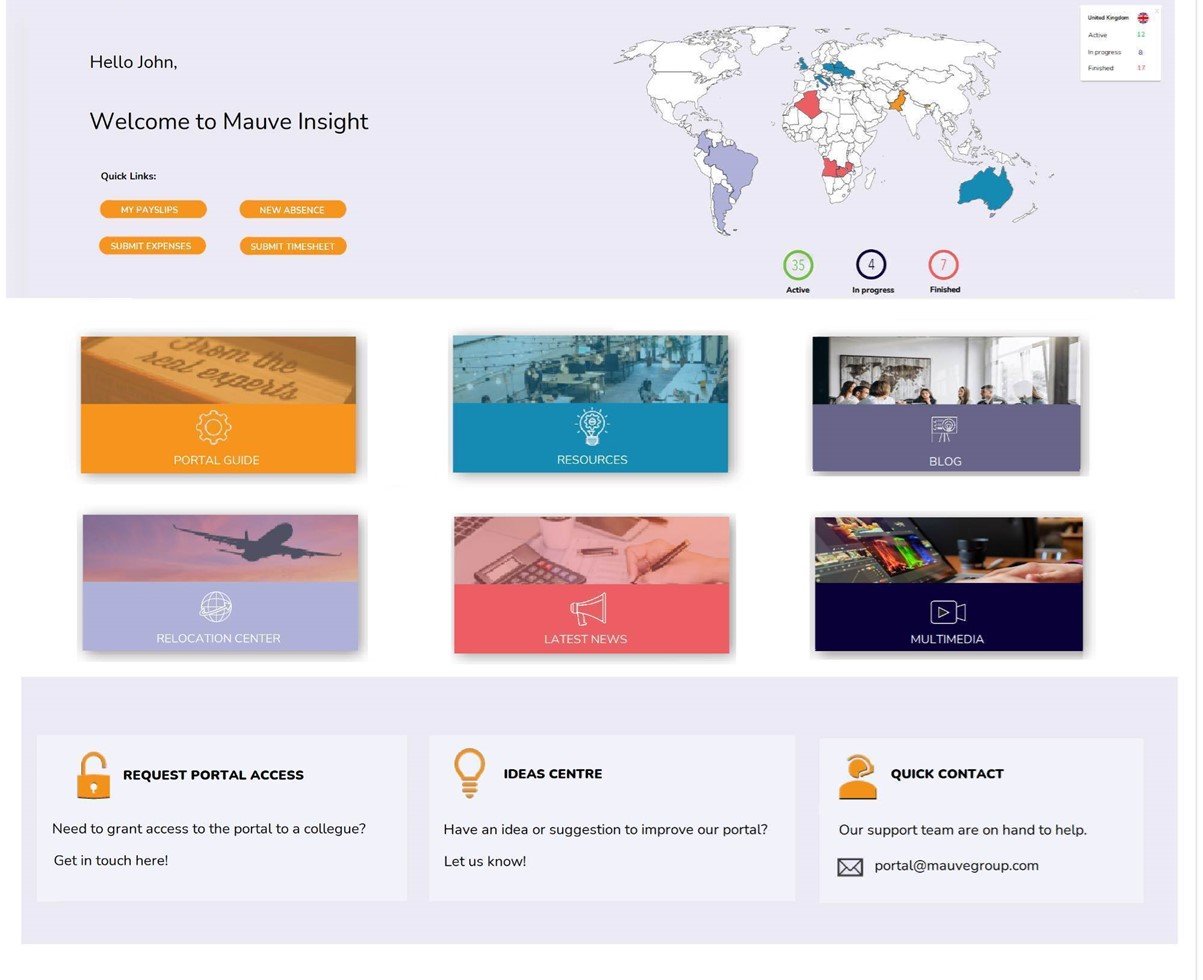Click the Submit Timesheet button

pos(293,246)
